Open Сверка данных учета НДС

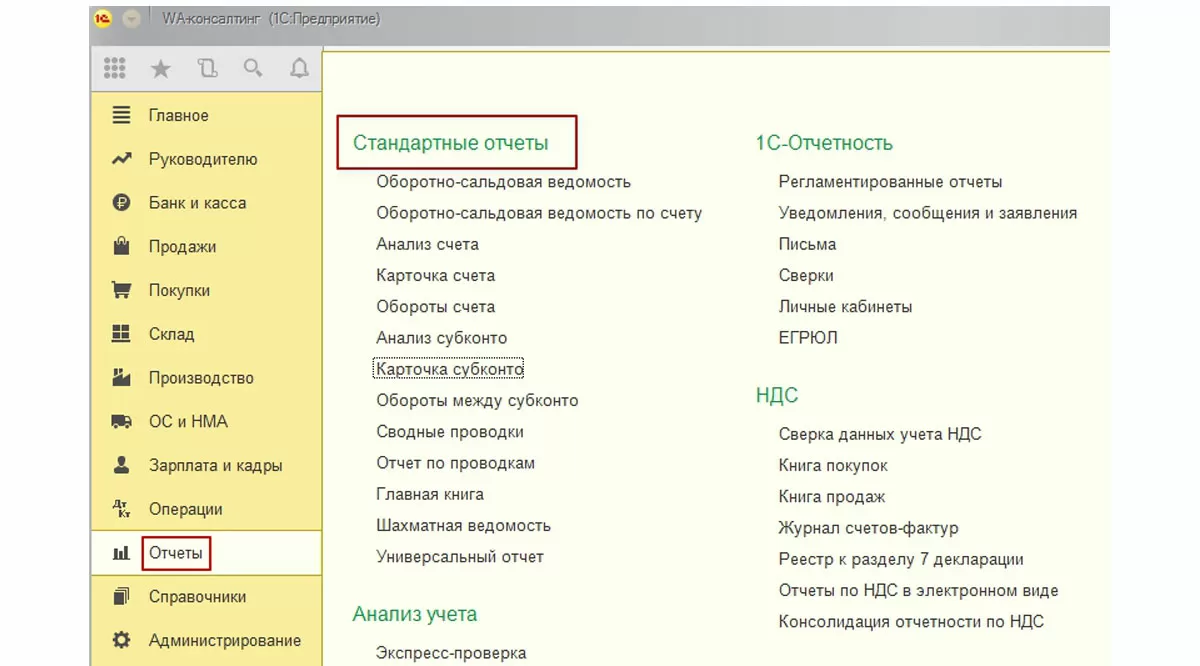[x=880, y=434]
